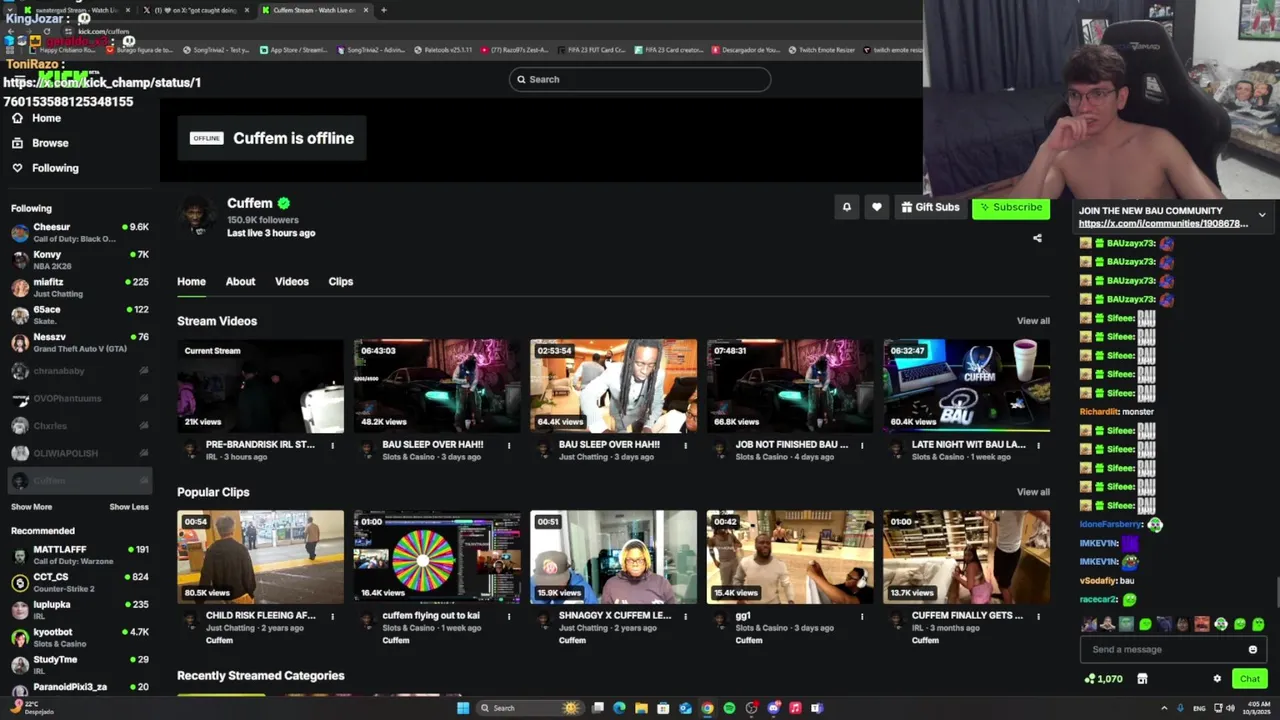Open StudyTime in Recommended list
The width and height of the screenshot is (1280, 720).
(79, 664)
